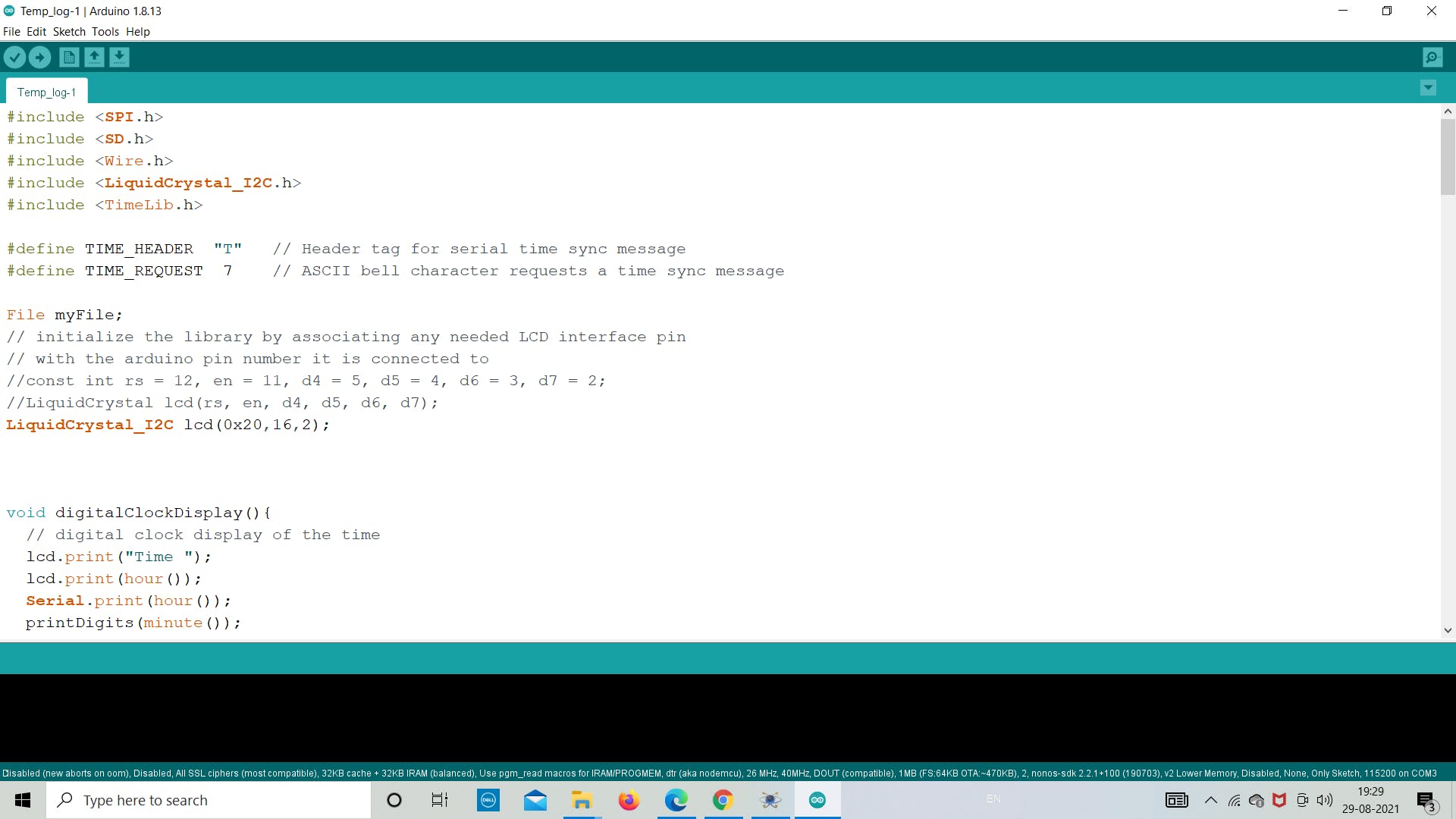Viewport: 1456px width, 819px height.
Task: Open the Tools menu
Action: point(105,31)
